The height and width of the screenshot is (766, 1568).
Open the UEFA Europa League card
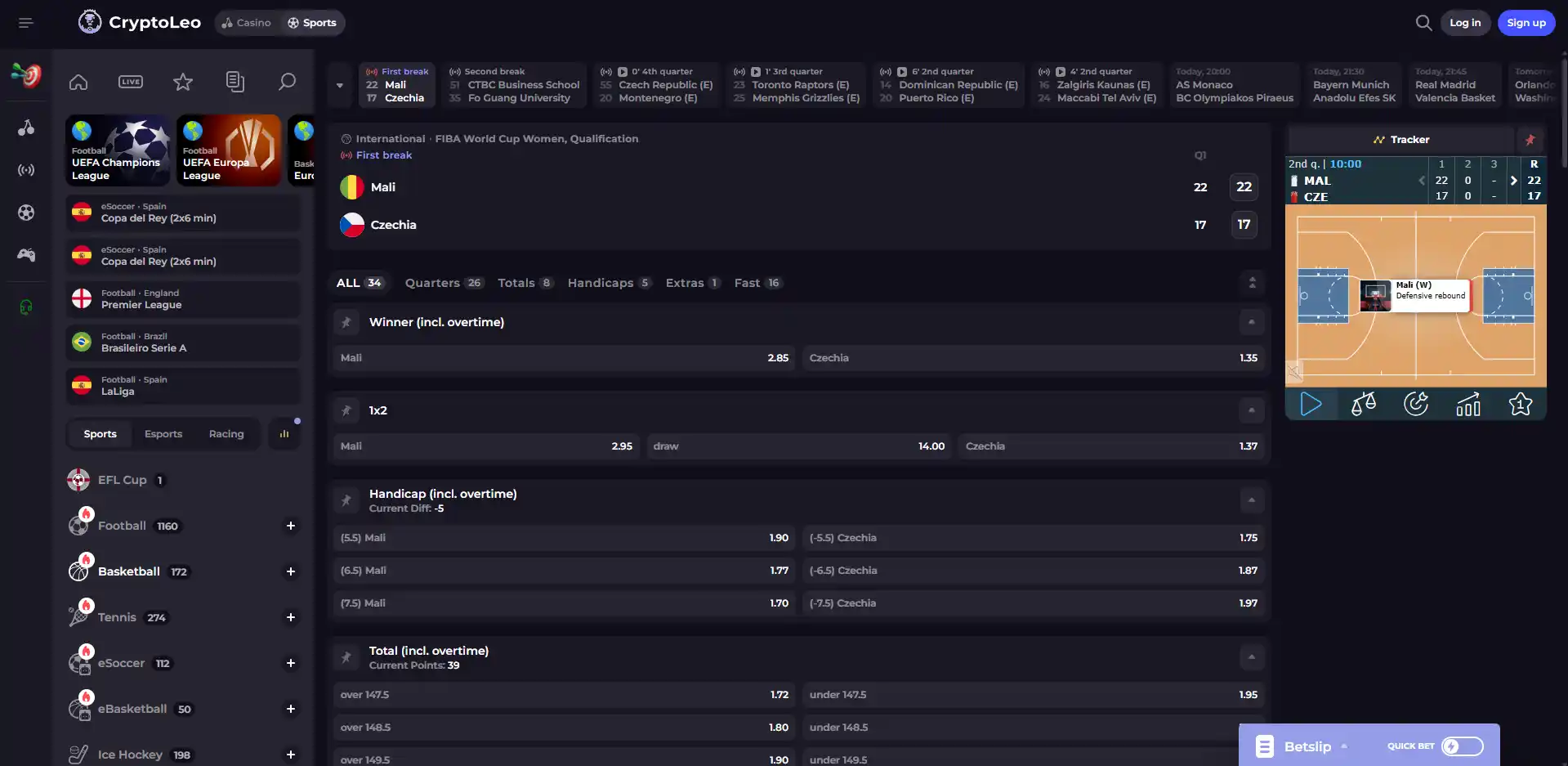[x=229, y=150]
